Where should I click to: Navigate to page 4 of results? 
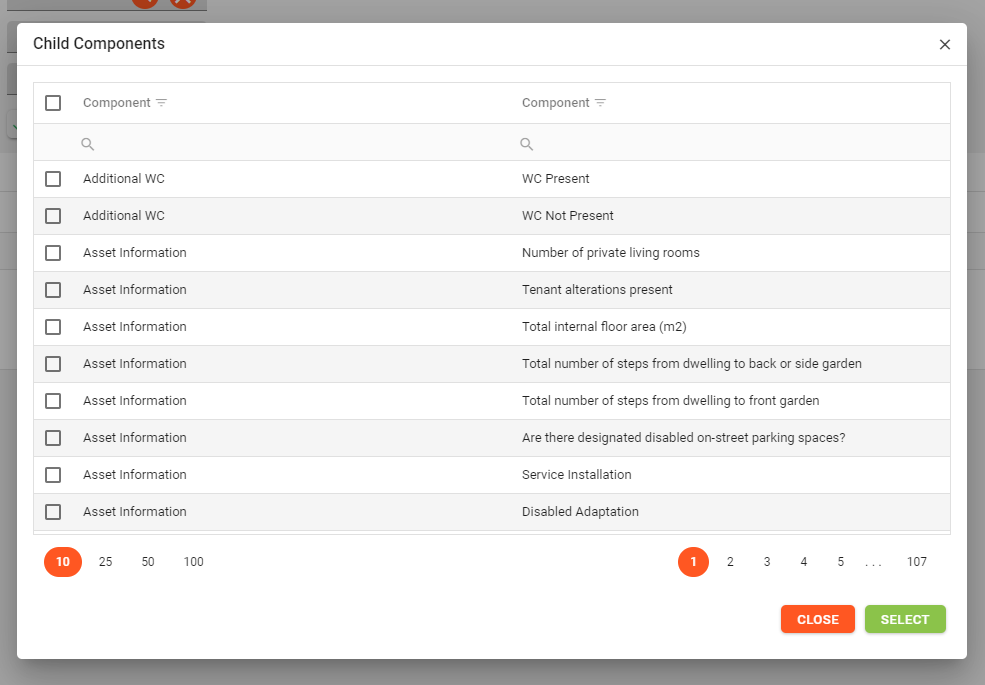(804, 562)
